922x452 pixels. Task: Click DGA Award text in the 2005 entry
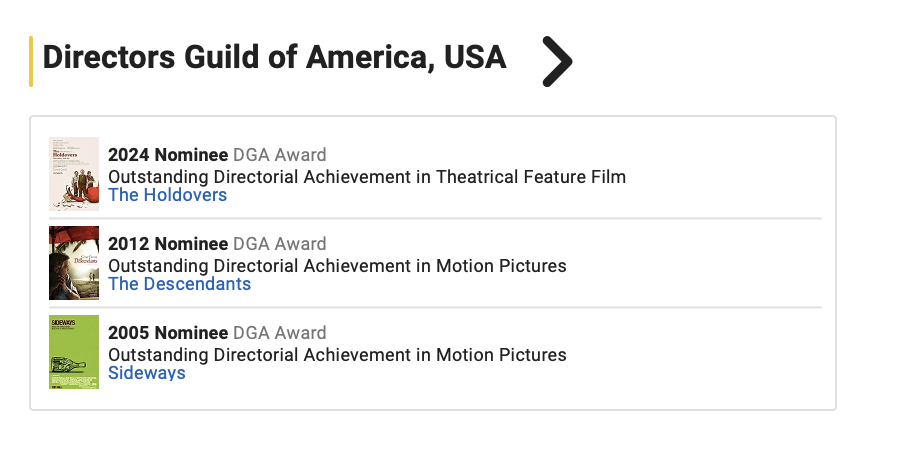pyautogui.click(x=280, y=333)
